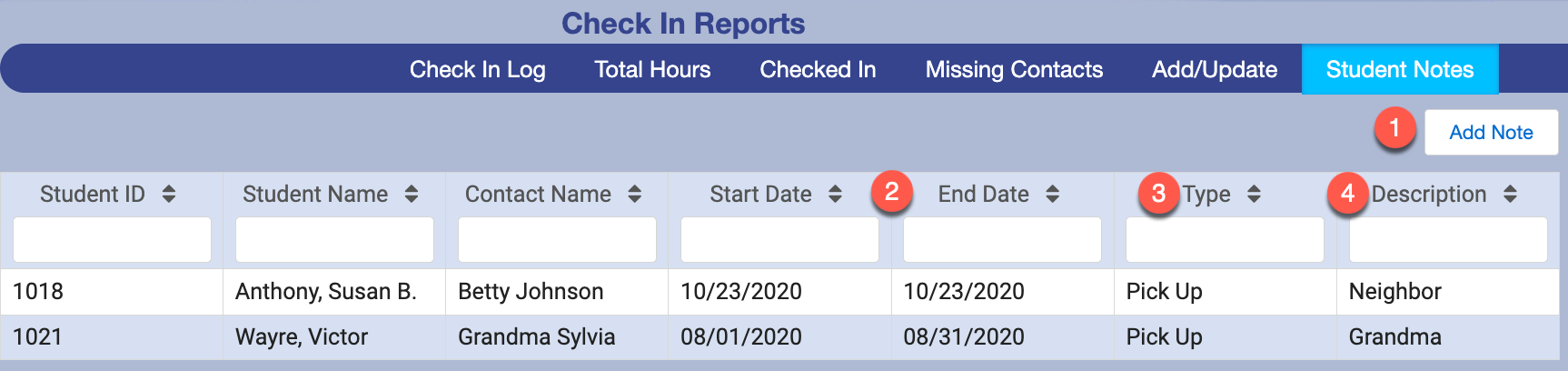1568x371 pixels.
Task: Sort by Student ID column arrows
Action: [x=169, y=194]
